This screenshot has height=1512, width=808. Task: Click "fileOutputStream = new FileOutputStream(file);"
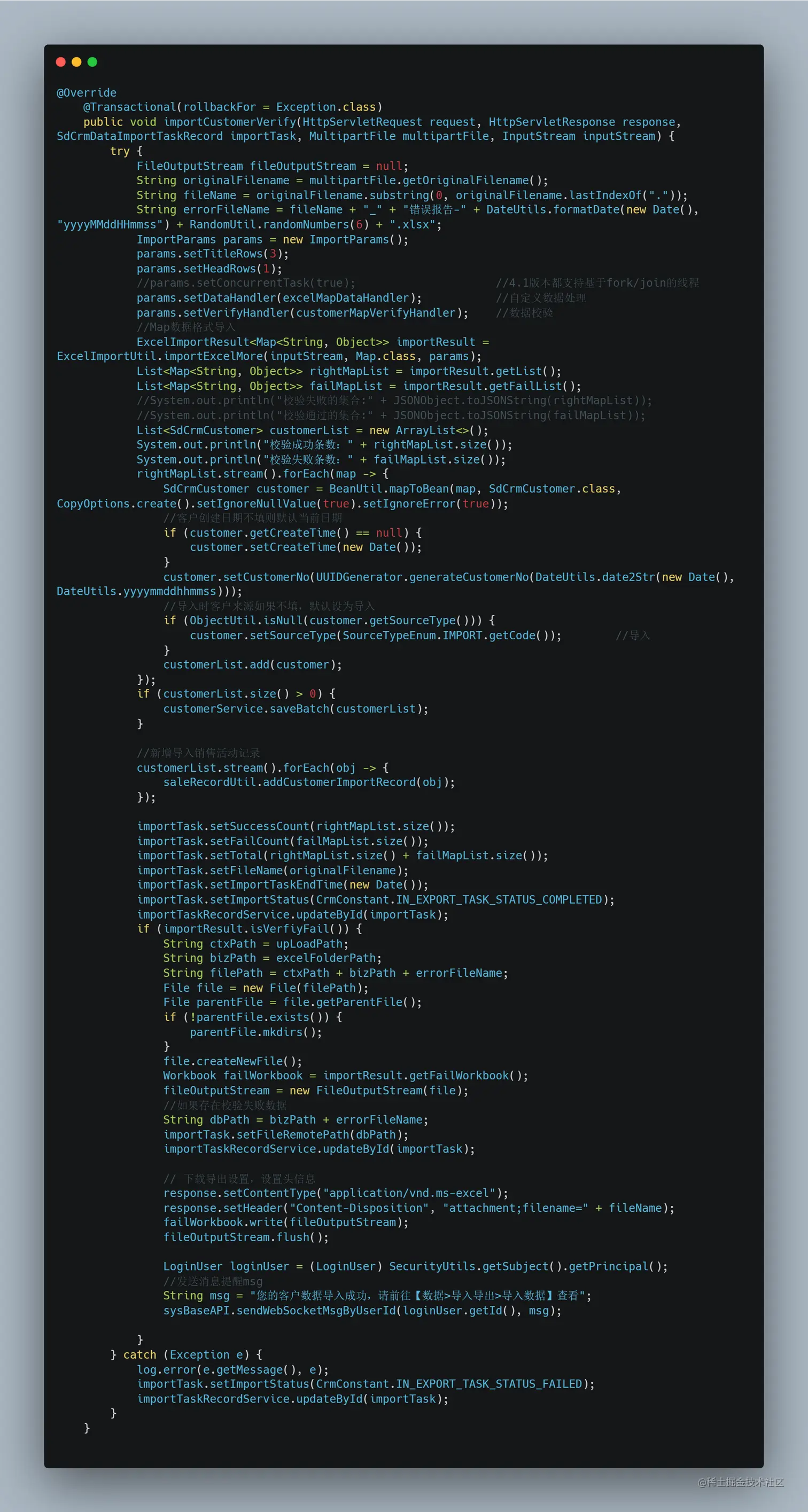coord(316,1091)
